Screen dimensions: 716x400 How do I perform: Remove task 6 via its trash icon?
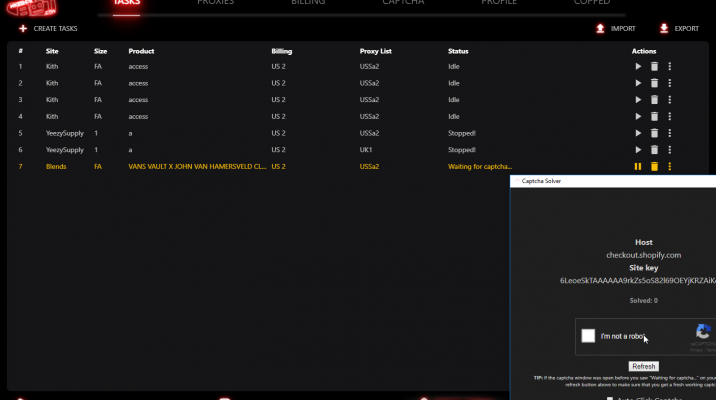pos(654,150)
